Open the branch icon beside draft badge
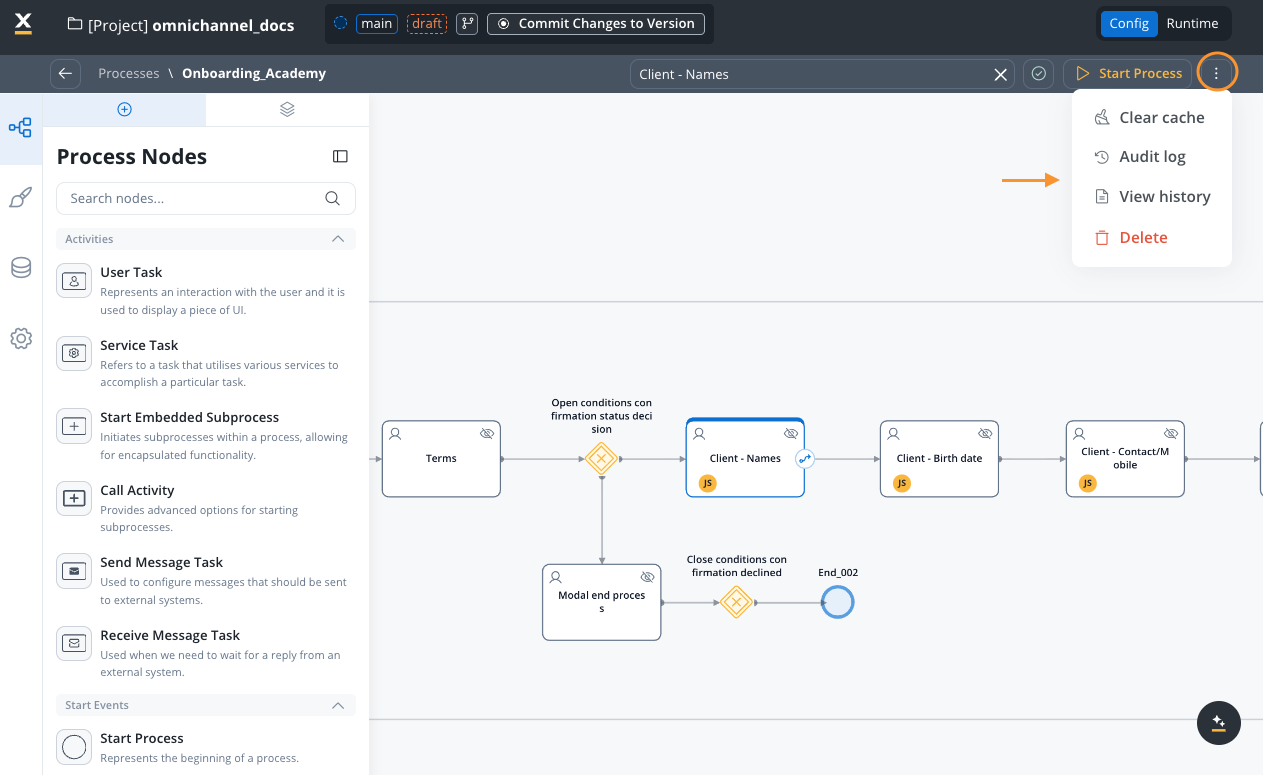This screenshot has height=775, width=1263. click(x=466, y=24)
